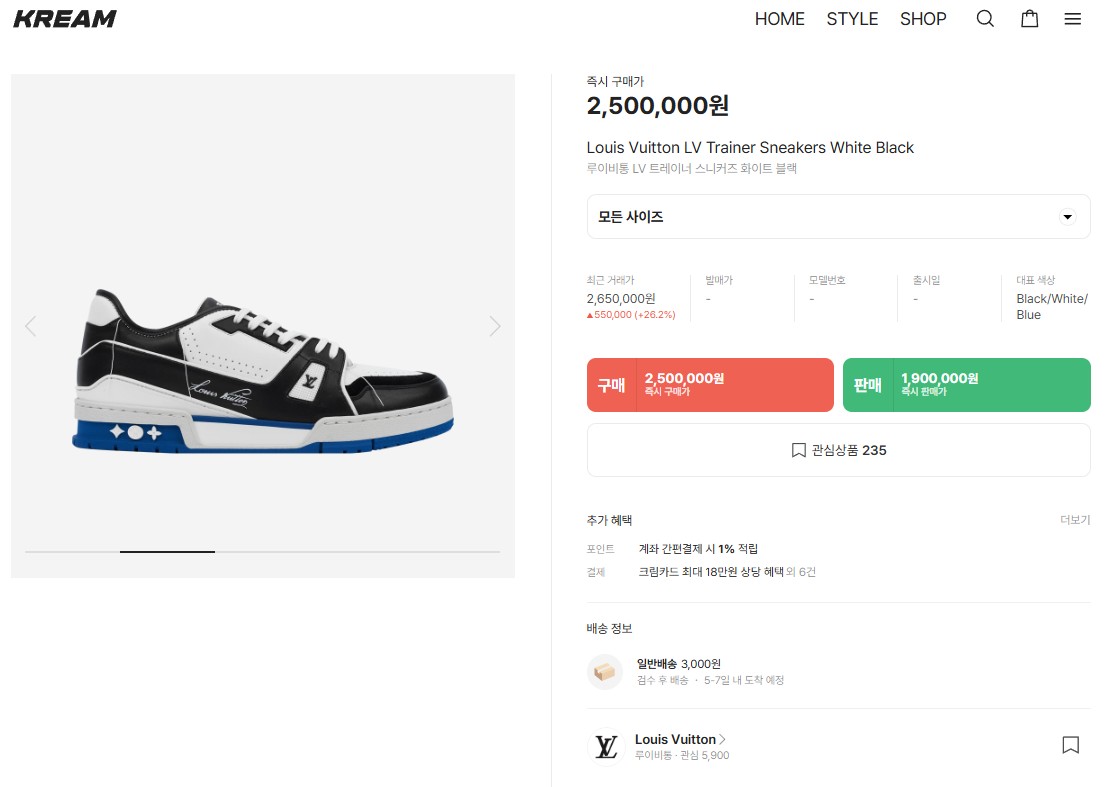
Task: Open the STYLE menu item
Action: (x=852, y=19)
